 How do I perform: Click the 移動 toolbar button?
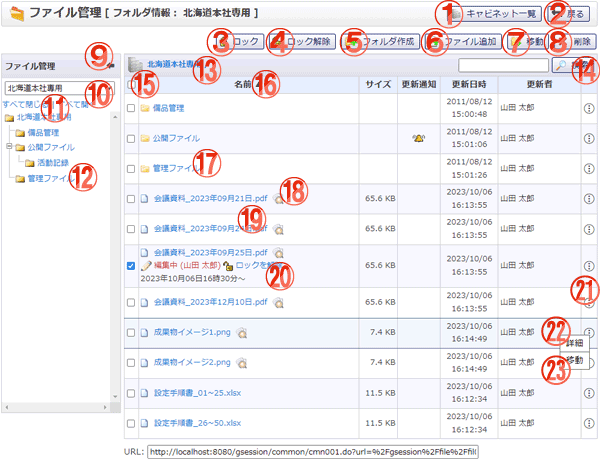[x=527, y=41]
